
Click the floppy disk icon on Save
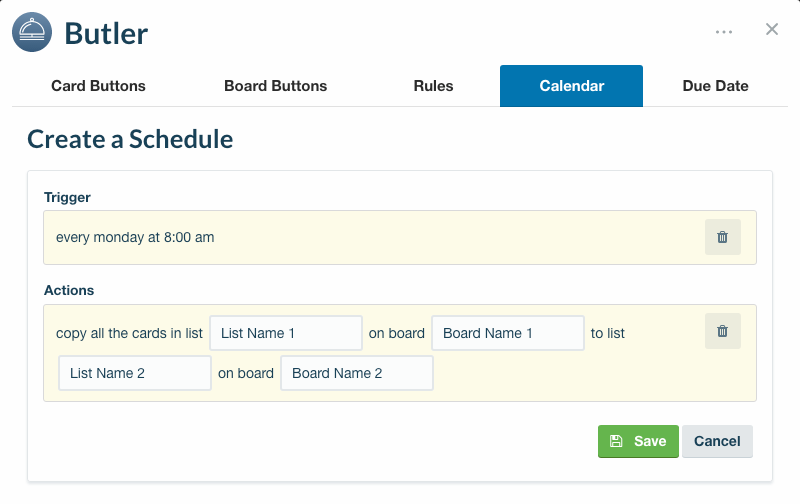(x=616, y=441)
